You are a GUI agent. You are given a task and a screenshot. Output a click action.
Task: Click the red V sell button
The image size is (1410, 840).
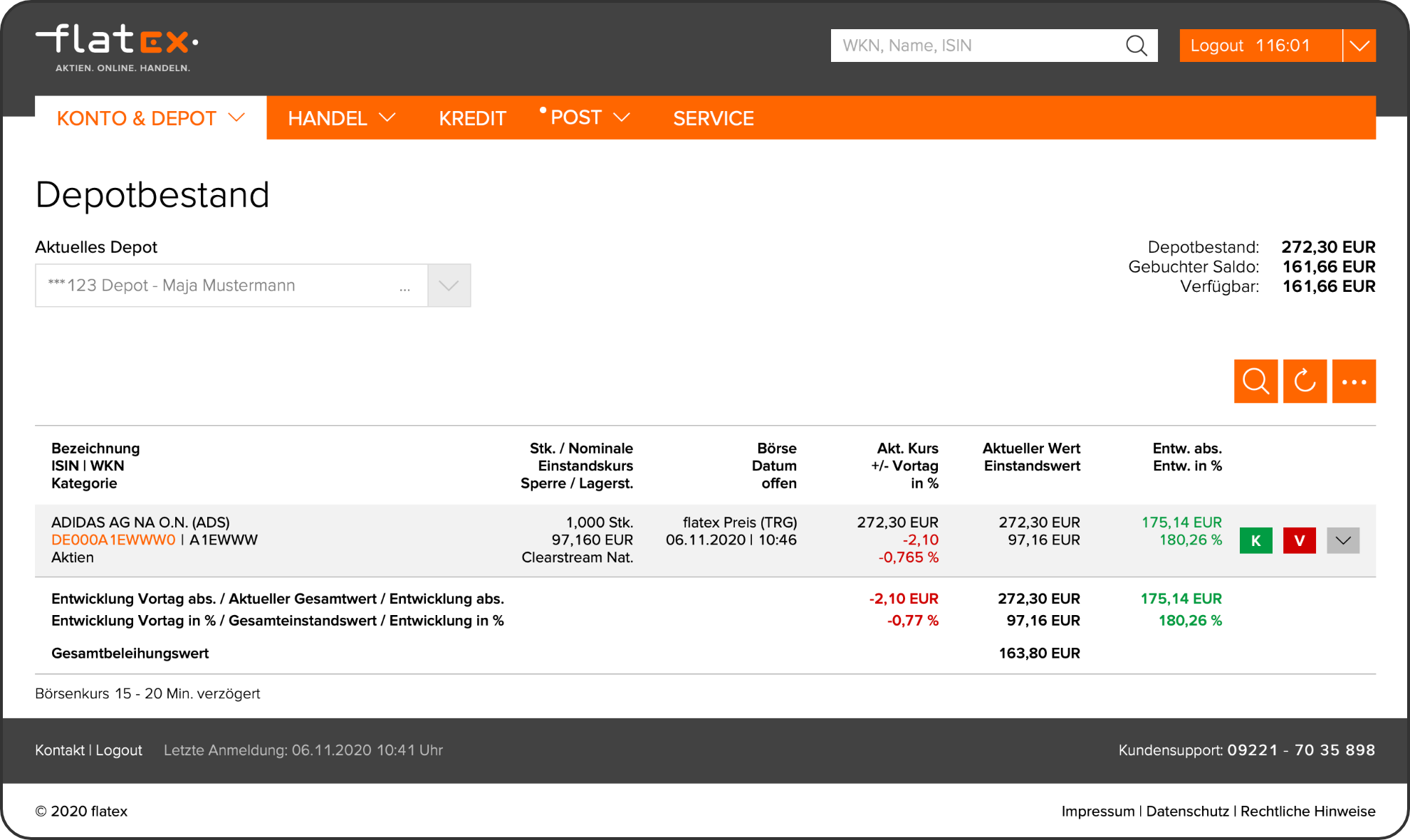coord(1299,540)
